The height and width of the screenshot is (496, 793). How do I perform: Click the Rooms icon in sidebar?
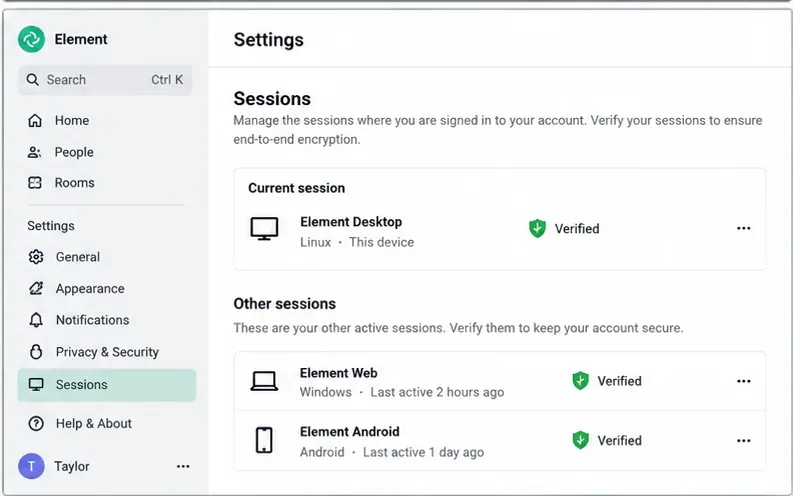[35, 183]
